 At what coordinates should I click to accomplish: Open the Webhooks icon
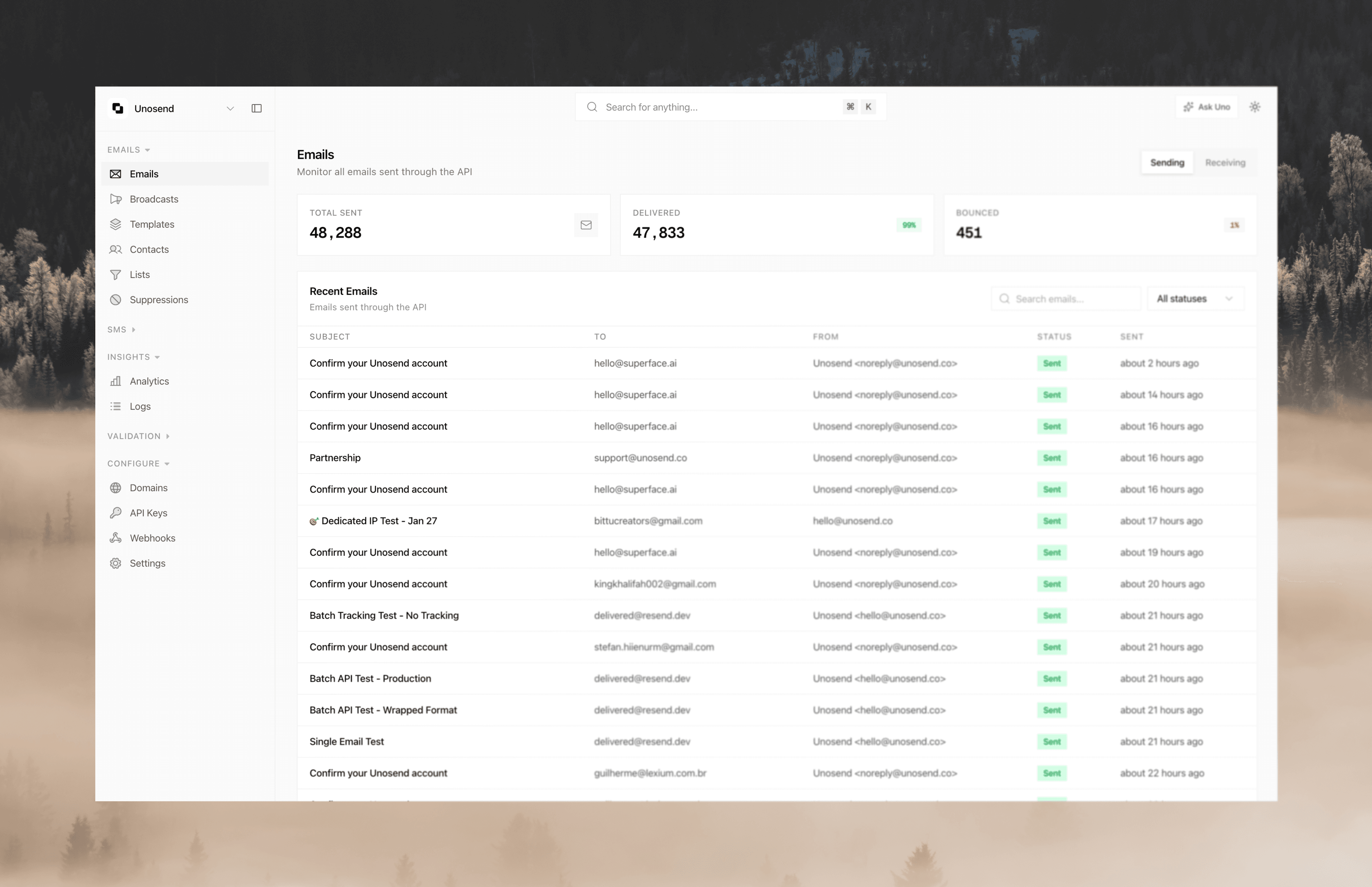[x=116, y=537]
